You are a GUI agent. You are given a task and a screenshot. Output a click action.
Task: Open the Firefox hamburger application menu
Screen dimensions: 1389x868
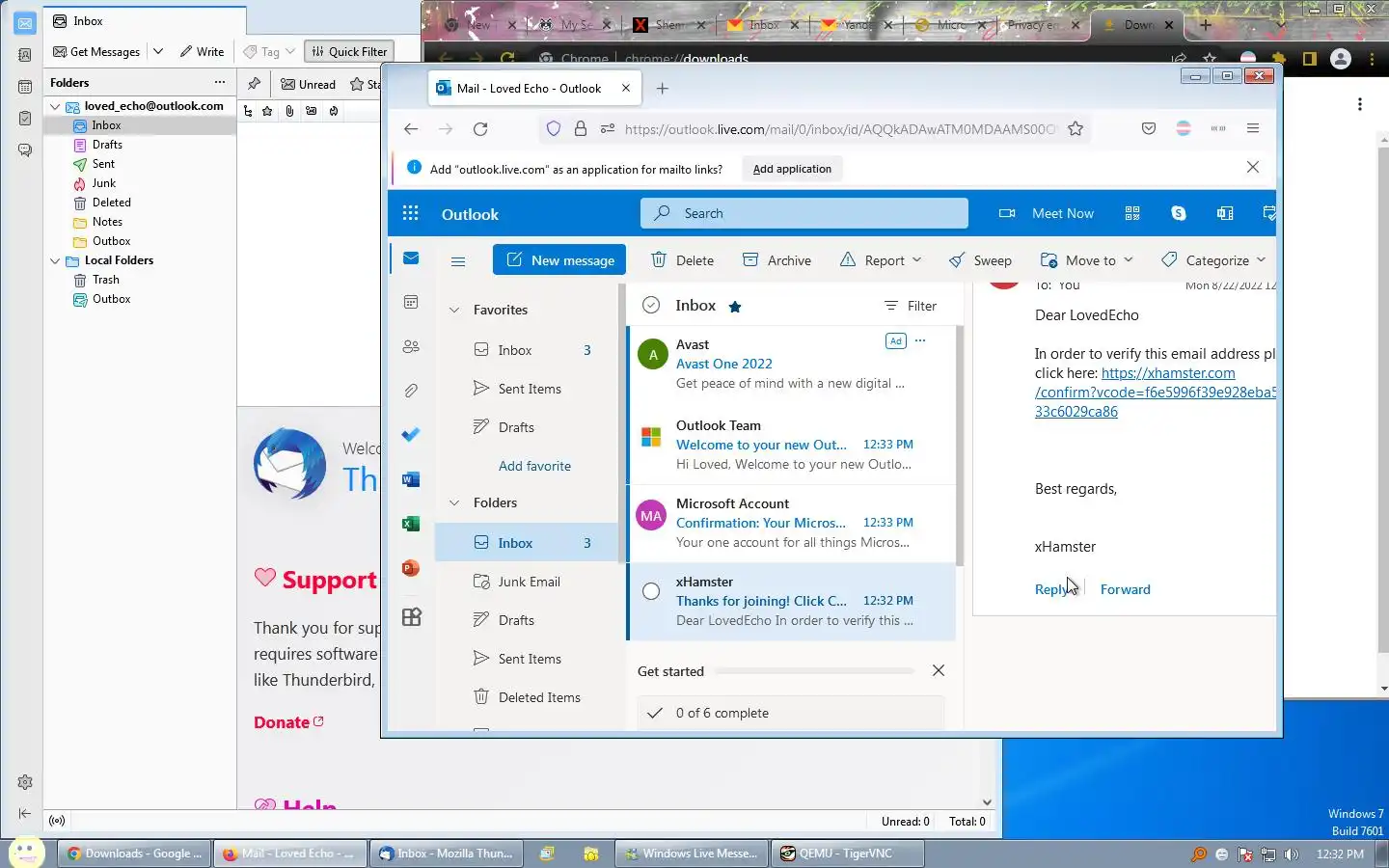pos(1253,128)
